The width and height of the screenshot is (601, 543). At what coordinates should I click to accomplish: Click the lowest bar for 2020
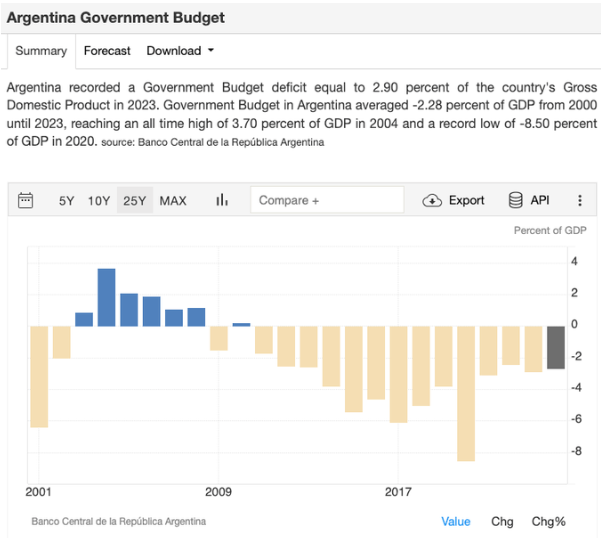[x=466, y=394]
